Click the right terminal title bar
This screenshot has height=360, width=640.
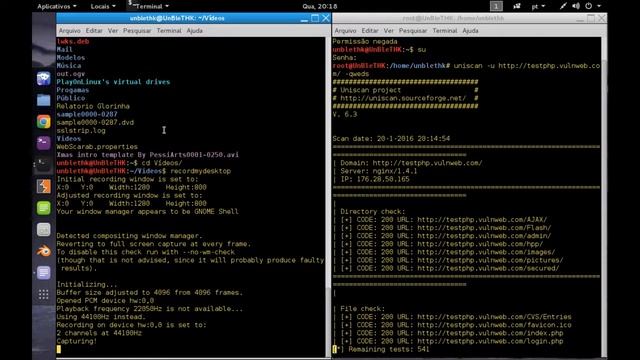click(x=453, y=18)
